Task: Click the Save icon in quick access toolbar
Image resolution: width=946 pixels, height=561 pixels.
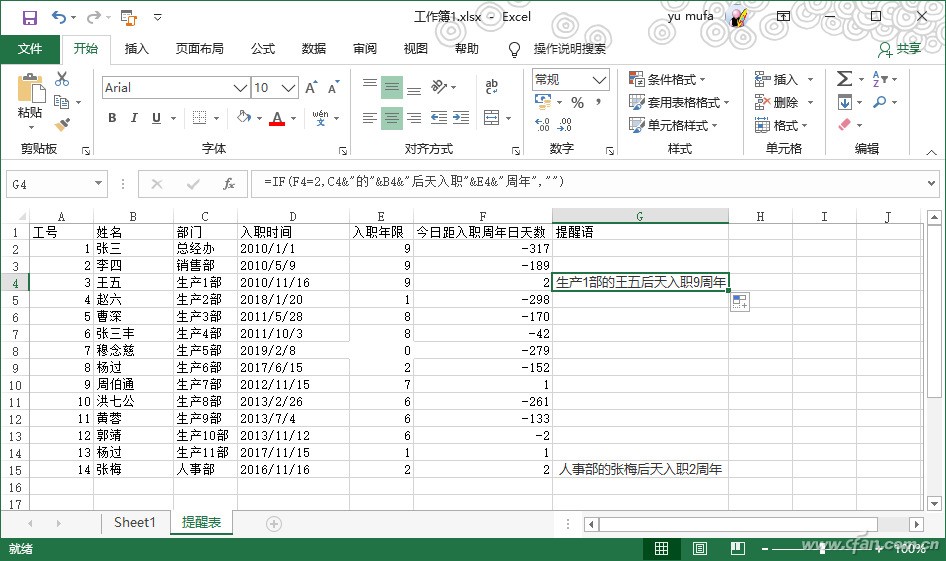Action: (x=29, y=17)
